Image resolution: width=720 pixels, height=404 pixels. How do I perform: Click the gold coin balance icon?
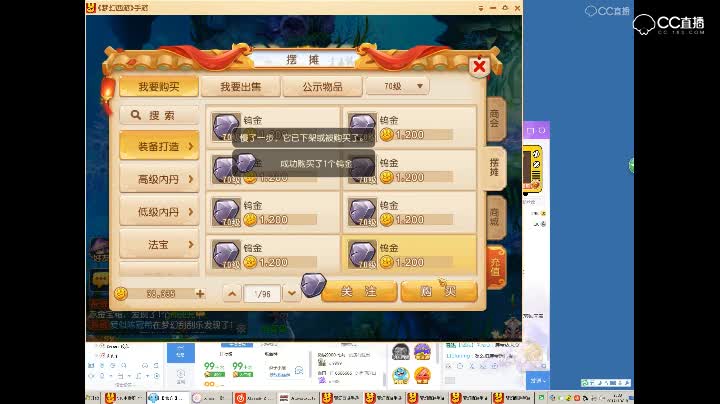coord(121,293)
